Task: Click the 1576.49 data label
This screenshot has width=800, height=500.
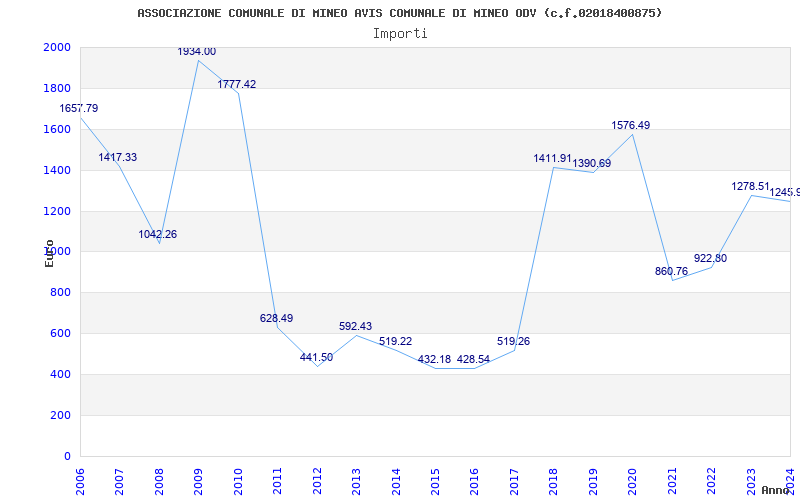Action: pyautogui.click(x=630, y=126)
